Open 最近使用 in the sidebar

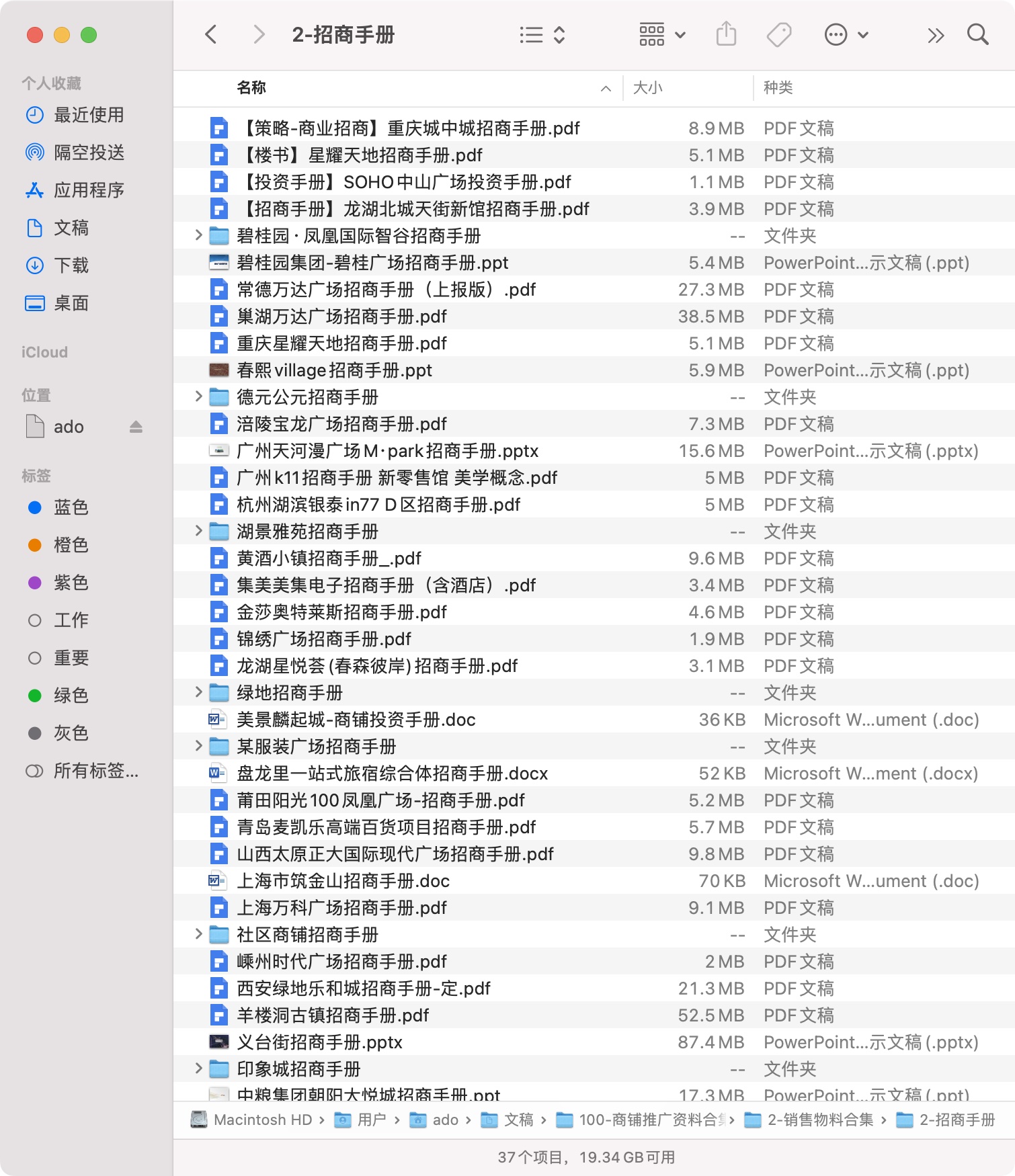click(x=89, y=115)
